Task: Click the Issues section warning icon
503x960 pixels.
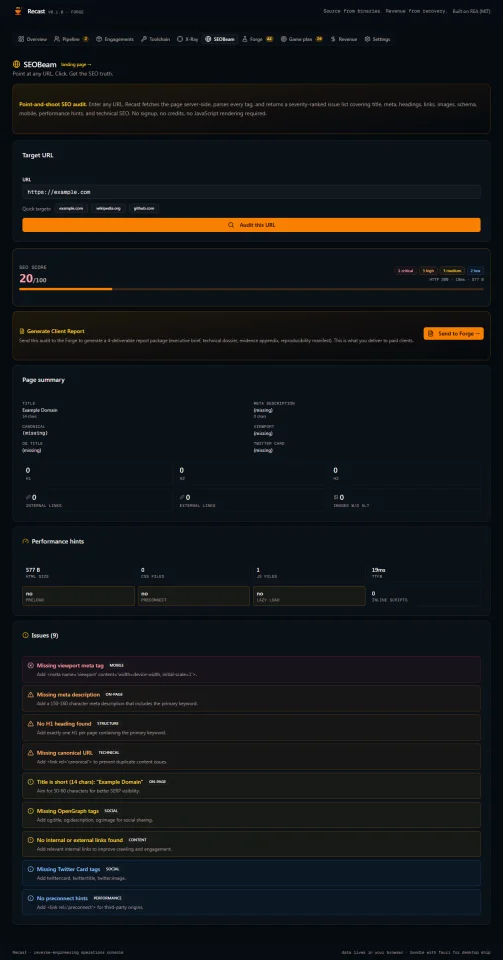Action: [26, 636]
